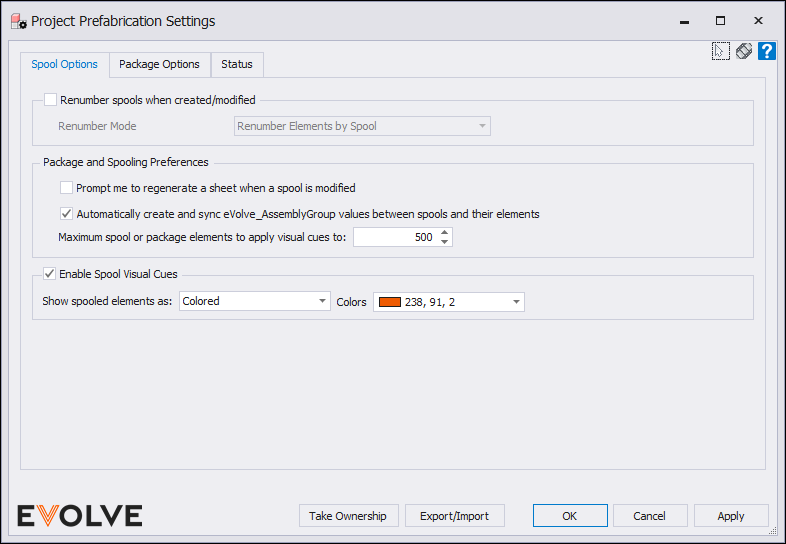Click the orange color swatch 238, 91, 2
This screenshot has width=786, height=544.
[x=390, y=302]
